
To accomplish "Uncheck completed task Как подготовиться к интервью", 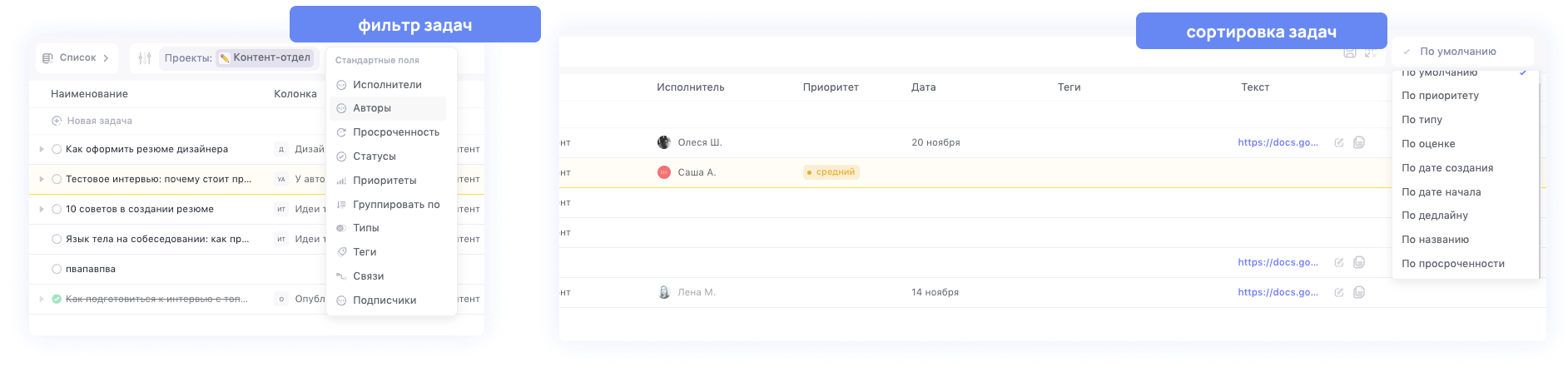I will tap(57, 299).
